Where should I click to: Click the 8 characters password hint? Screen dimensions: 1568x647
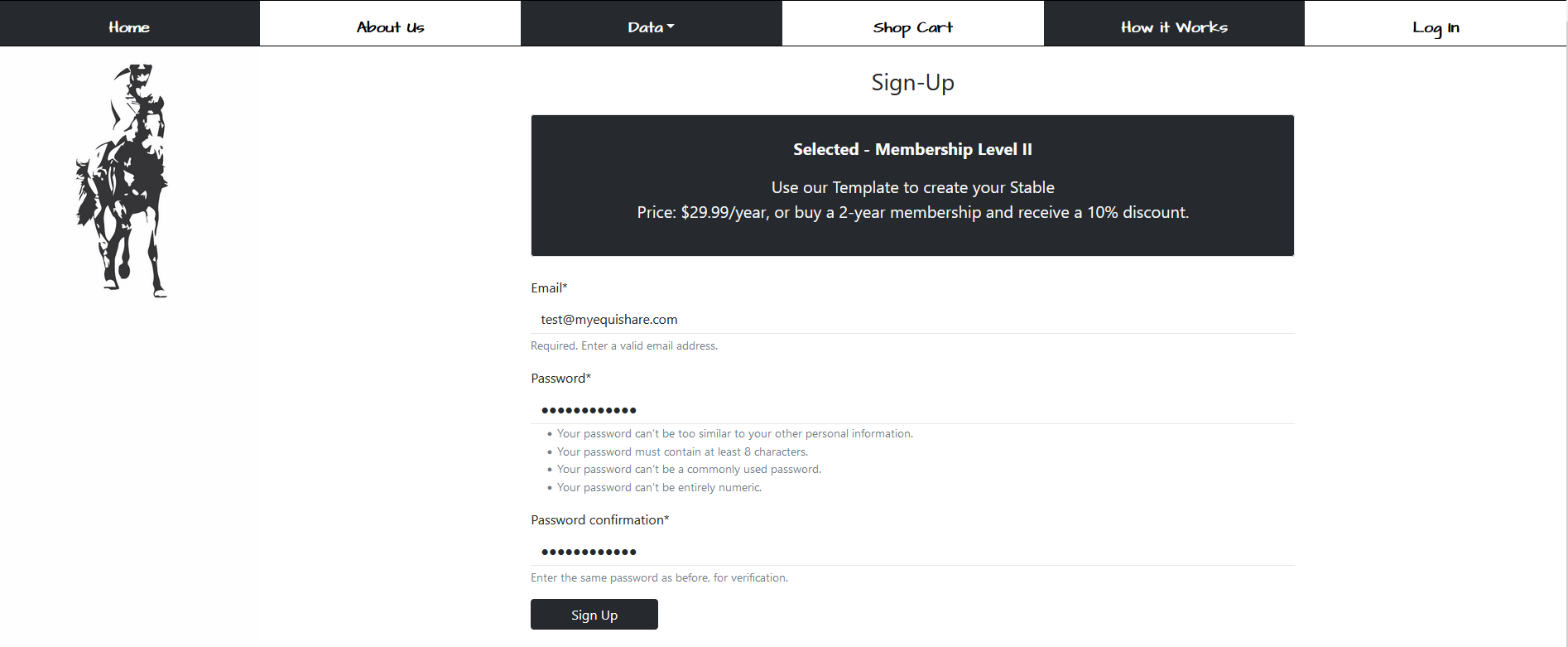[682, 452]
